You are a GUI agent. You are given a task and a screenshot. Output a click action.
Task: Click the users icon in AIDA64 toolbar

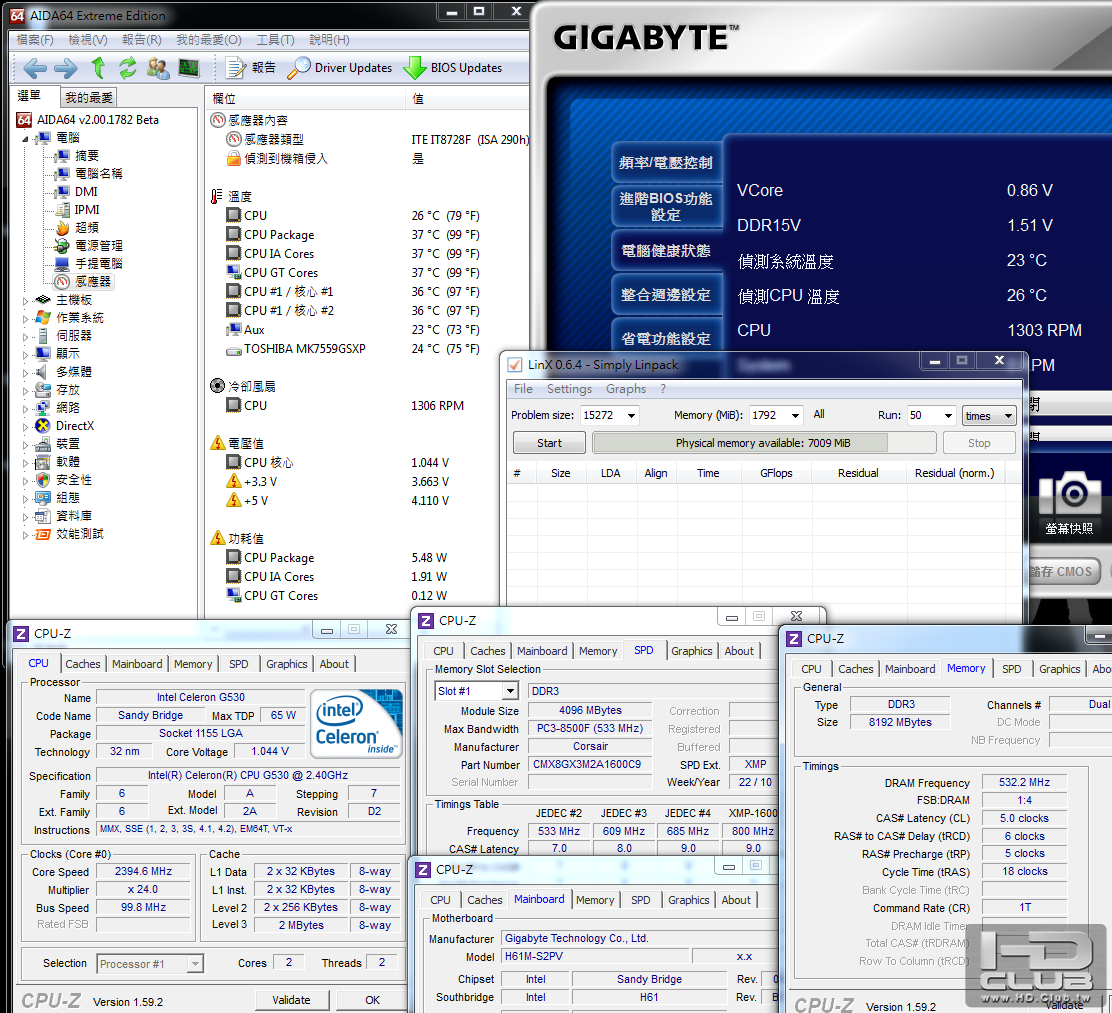point(158,68)
